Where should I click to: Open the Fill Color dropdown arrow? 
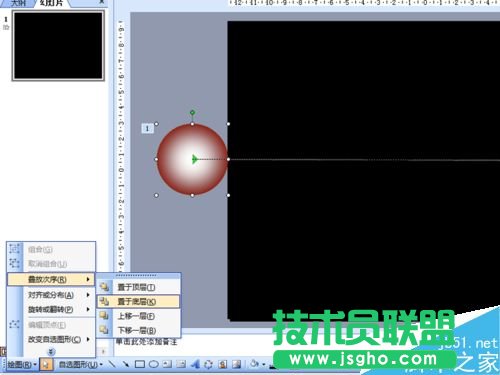click(263, 364)
